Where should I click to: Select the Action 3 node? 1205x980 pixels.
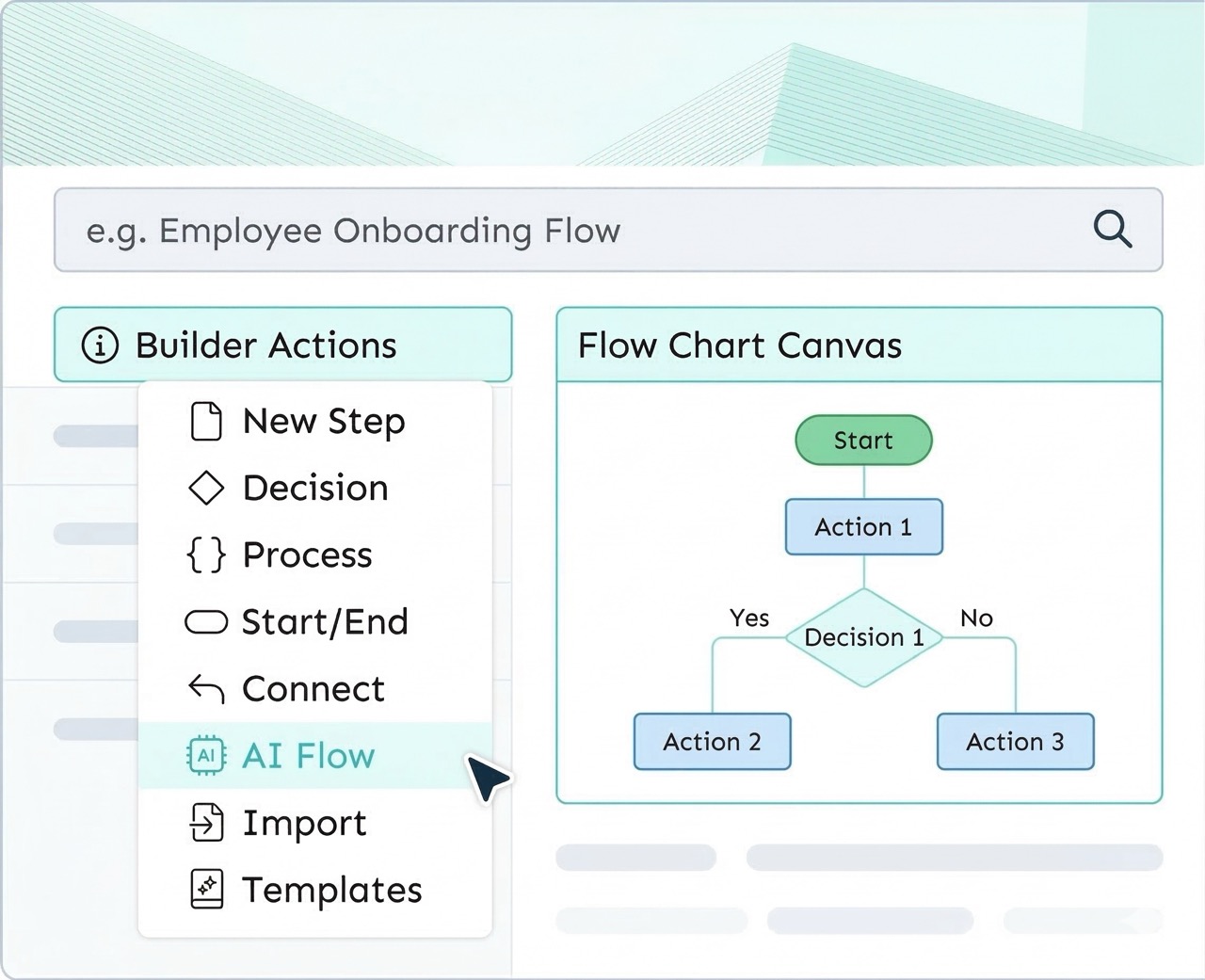point(1015,742)
